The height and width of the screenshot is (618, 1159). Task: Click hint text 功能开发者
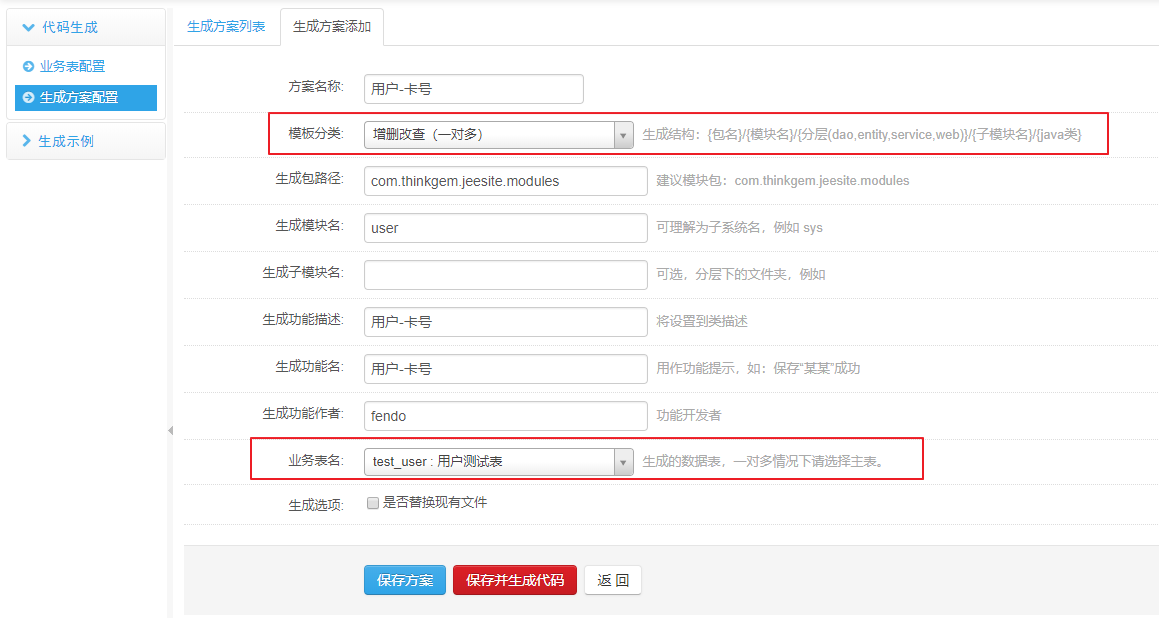tap(689, 415)
